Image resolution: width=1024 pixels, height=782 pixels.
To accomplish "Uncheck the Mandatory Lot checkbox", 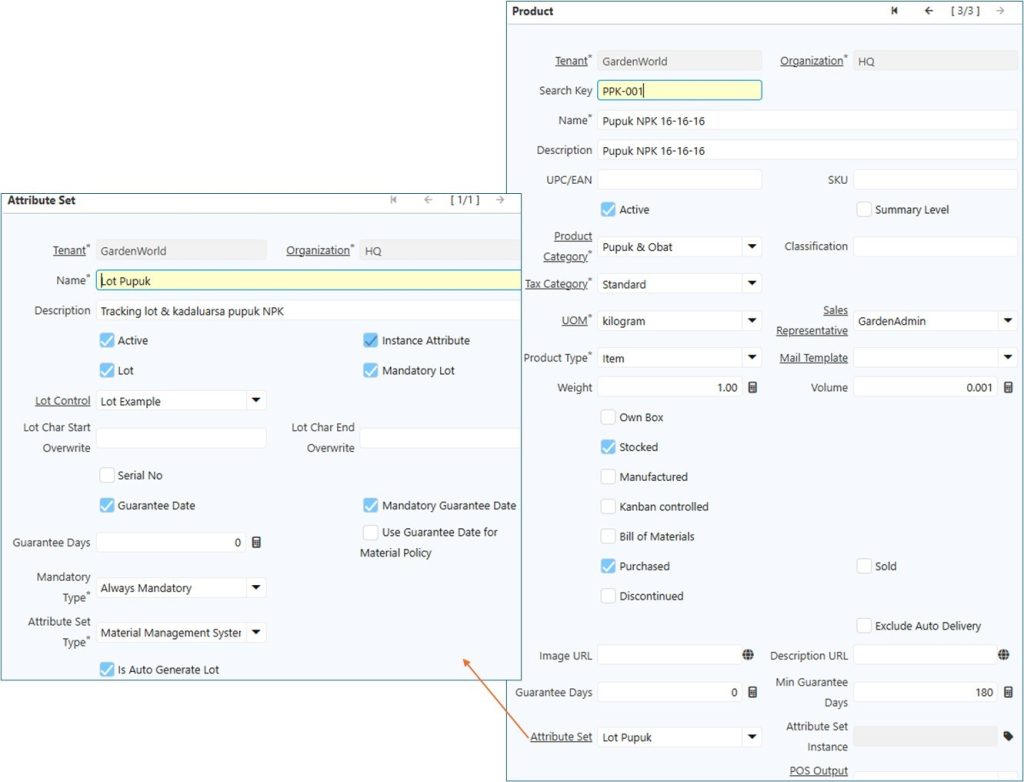I will [x=371, y=371].
